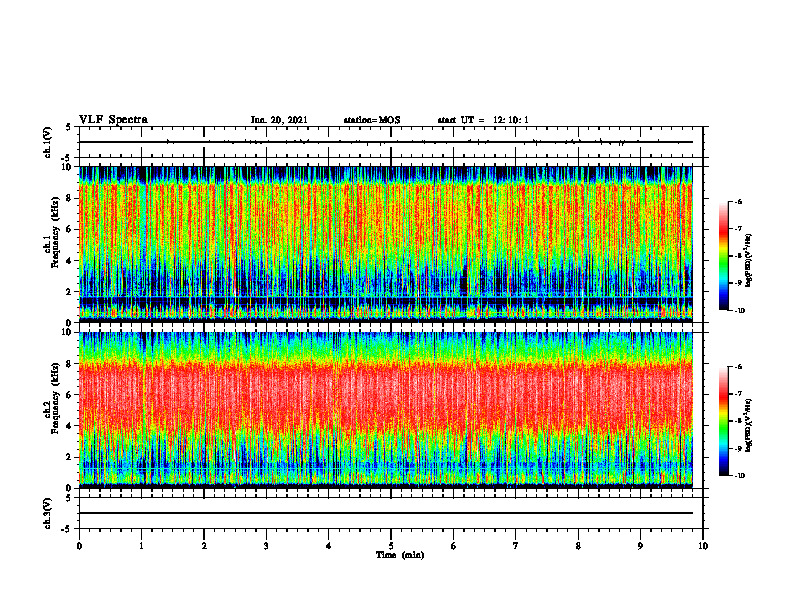
Task: Click the ch.1 colorbar log(PSD) units label
Action: (x=749, y=261)
